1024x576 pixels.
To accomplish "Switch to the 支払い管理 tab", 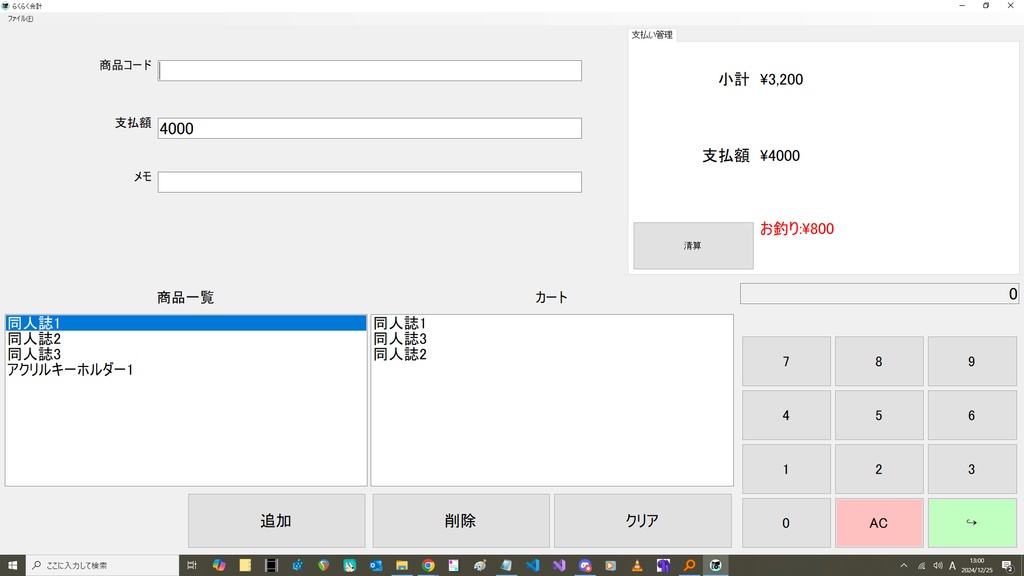I will (x=652, y=35).
